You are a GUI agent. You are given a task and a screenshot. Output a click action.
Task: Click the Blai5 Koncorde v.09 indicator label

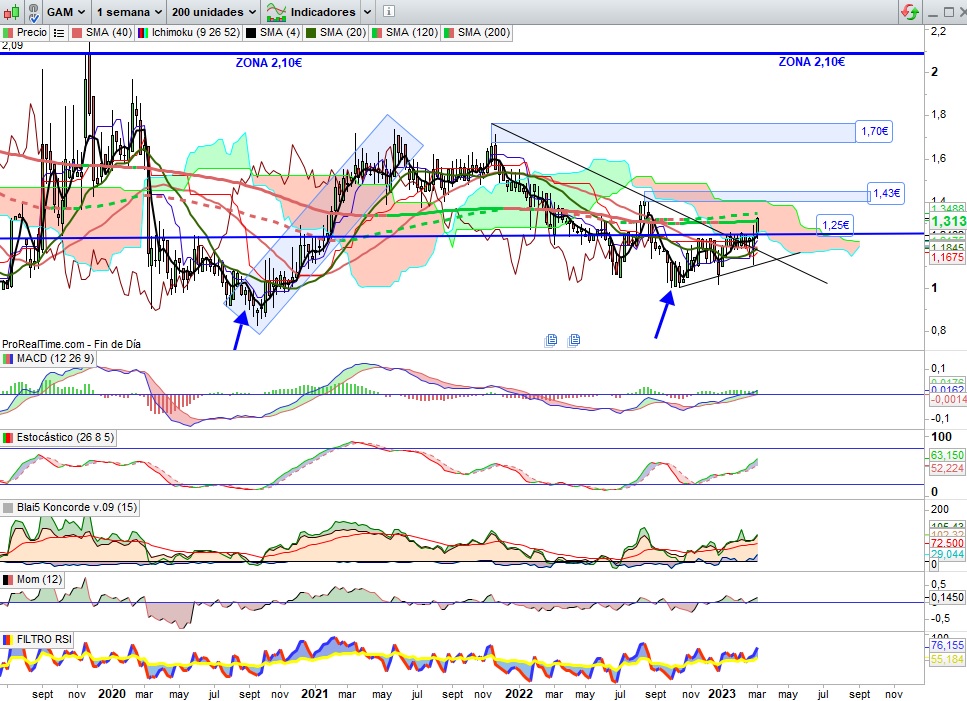pyautogui.click(x=70, y=508)
